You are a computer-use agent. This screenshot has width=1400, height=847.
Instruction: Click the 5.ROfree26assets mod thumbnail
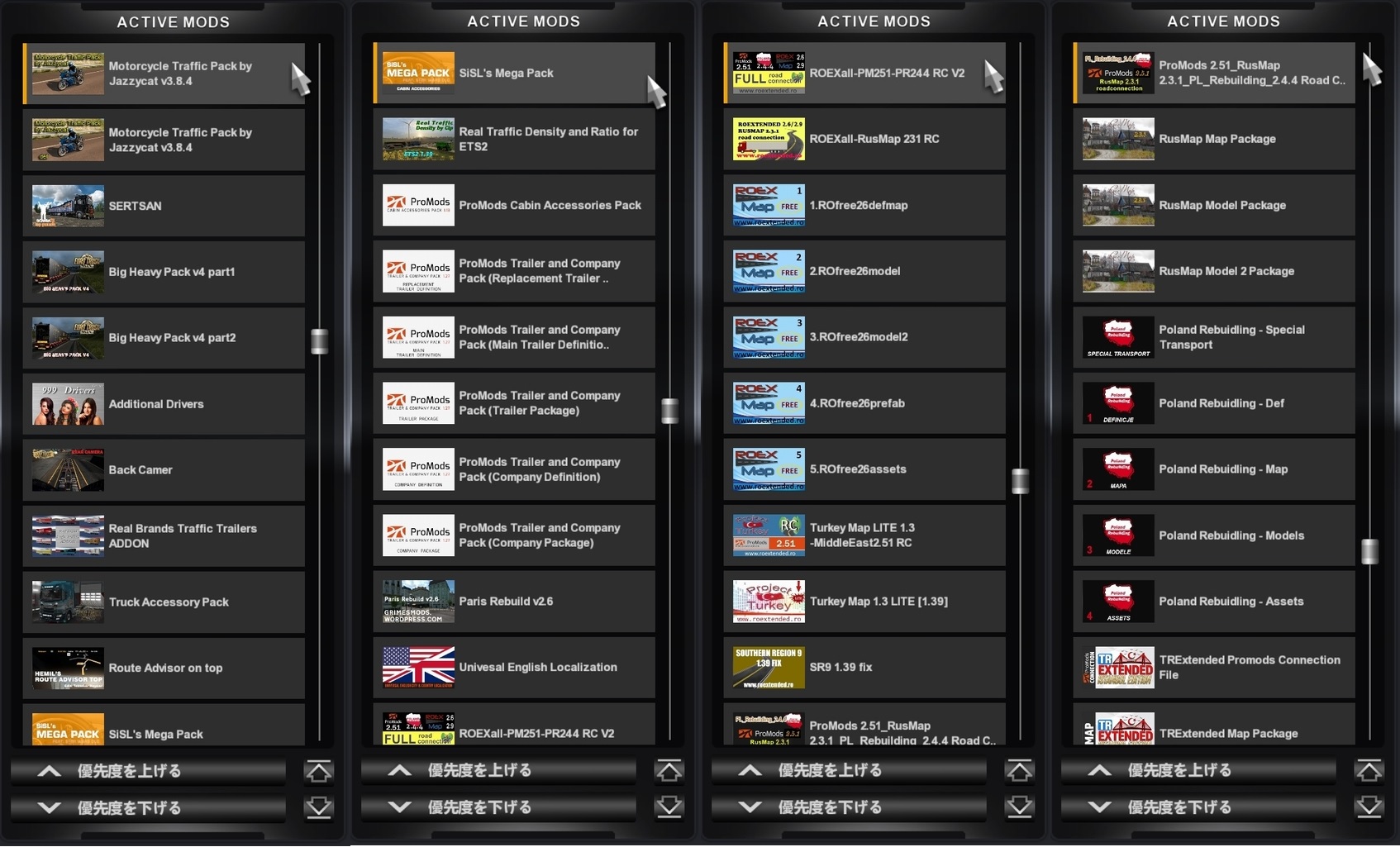(x=769, y=469)
